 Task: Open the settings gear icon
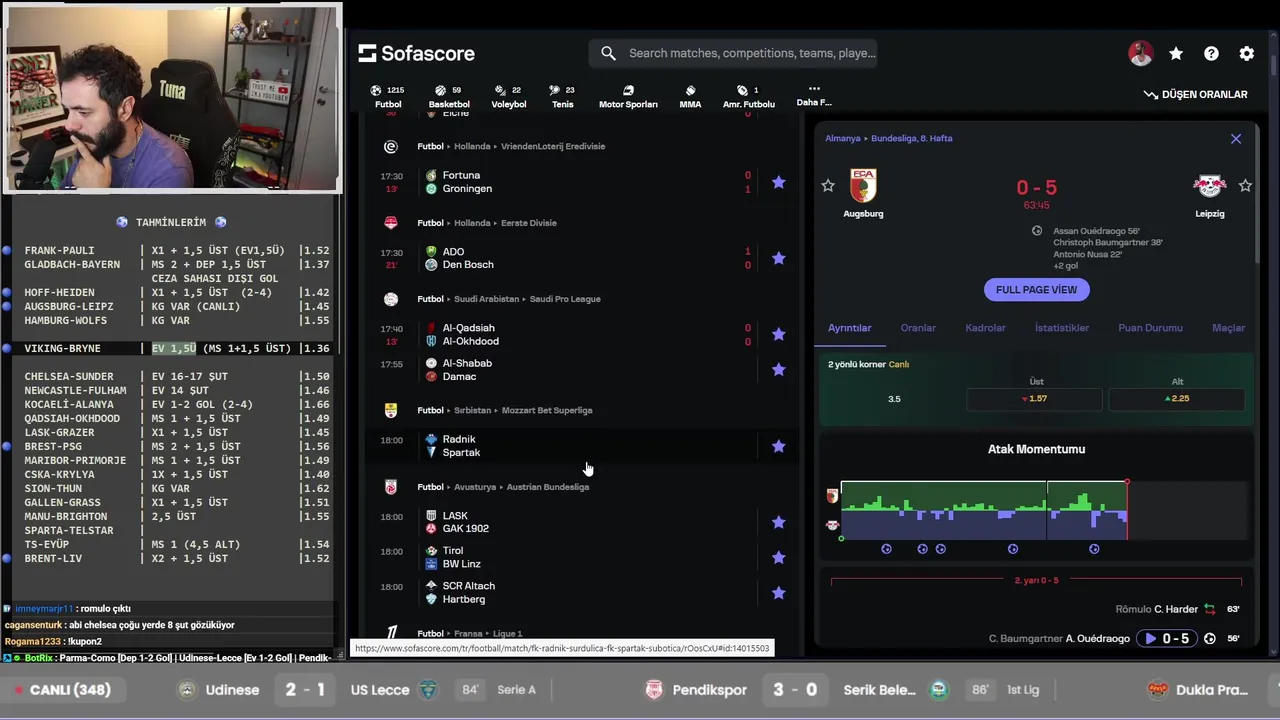pyautogui.click(x=1247, y=54)
